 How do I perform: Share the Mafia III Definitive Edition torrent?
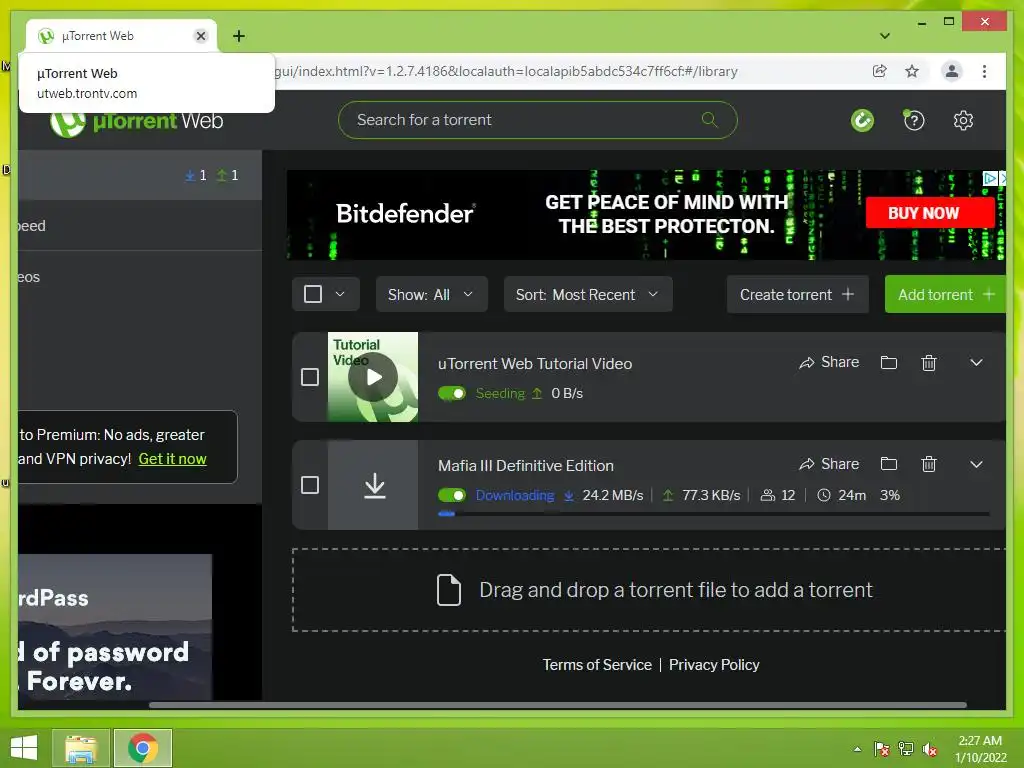tap(829, 464)
